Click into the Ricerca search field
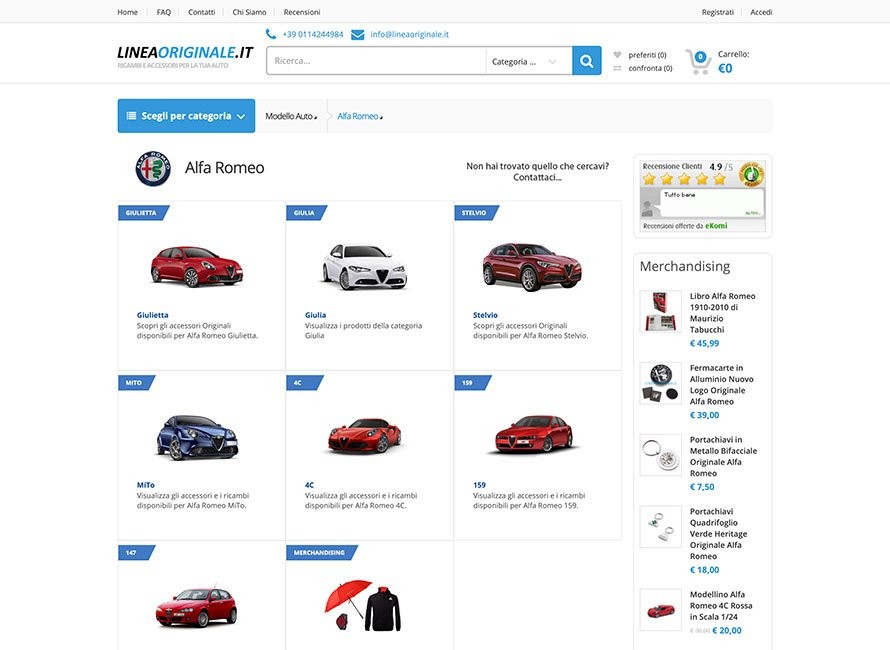 [376, 61]
